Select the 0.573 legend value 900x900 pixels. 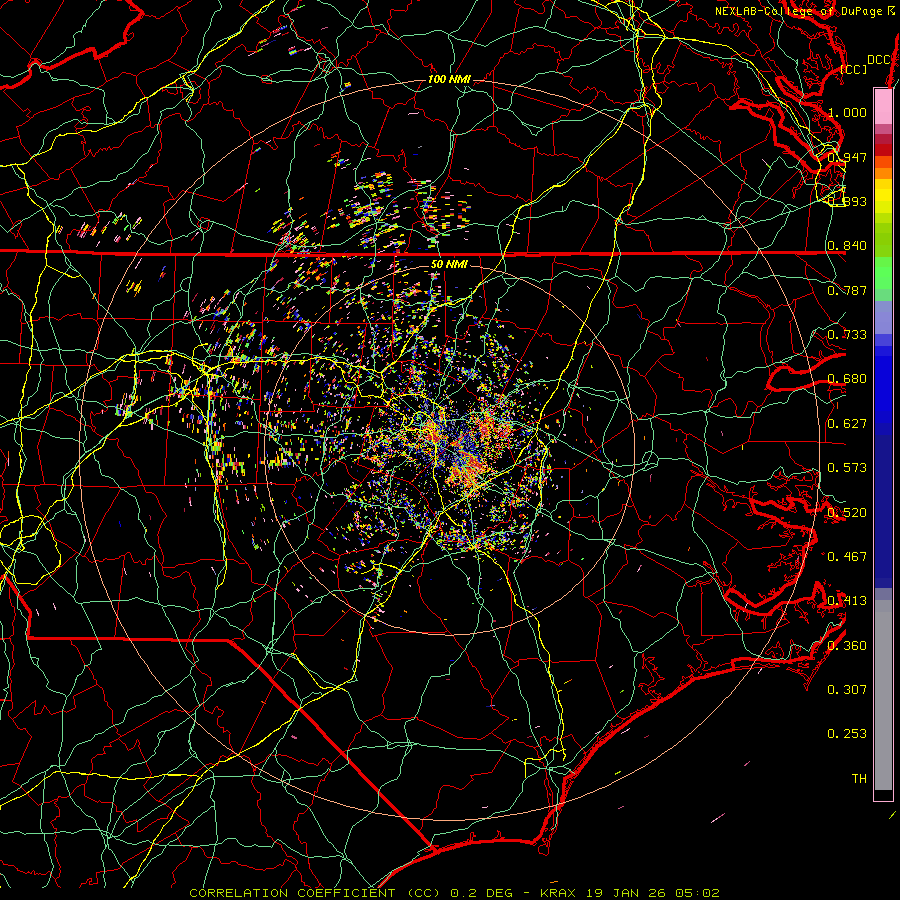click(847, 468)
